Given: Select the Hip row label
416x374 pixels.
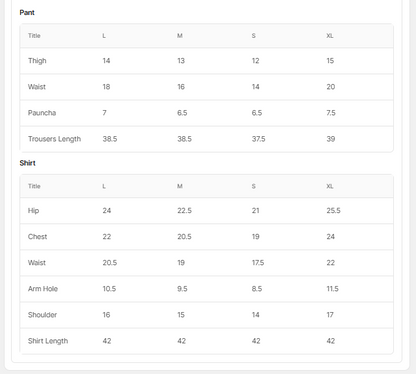Looking at the screenshot, I should 33,211.
